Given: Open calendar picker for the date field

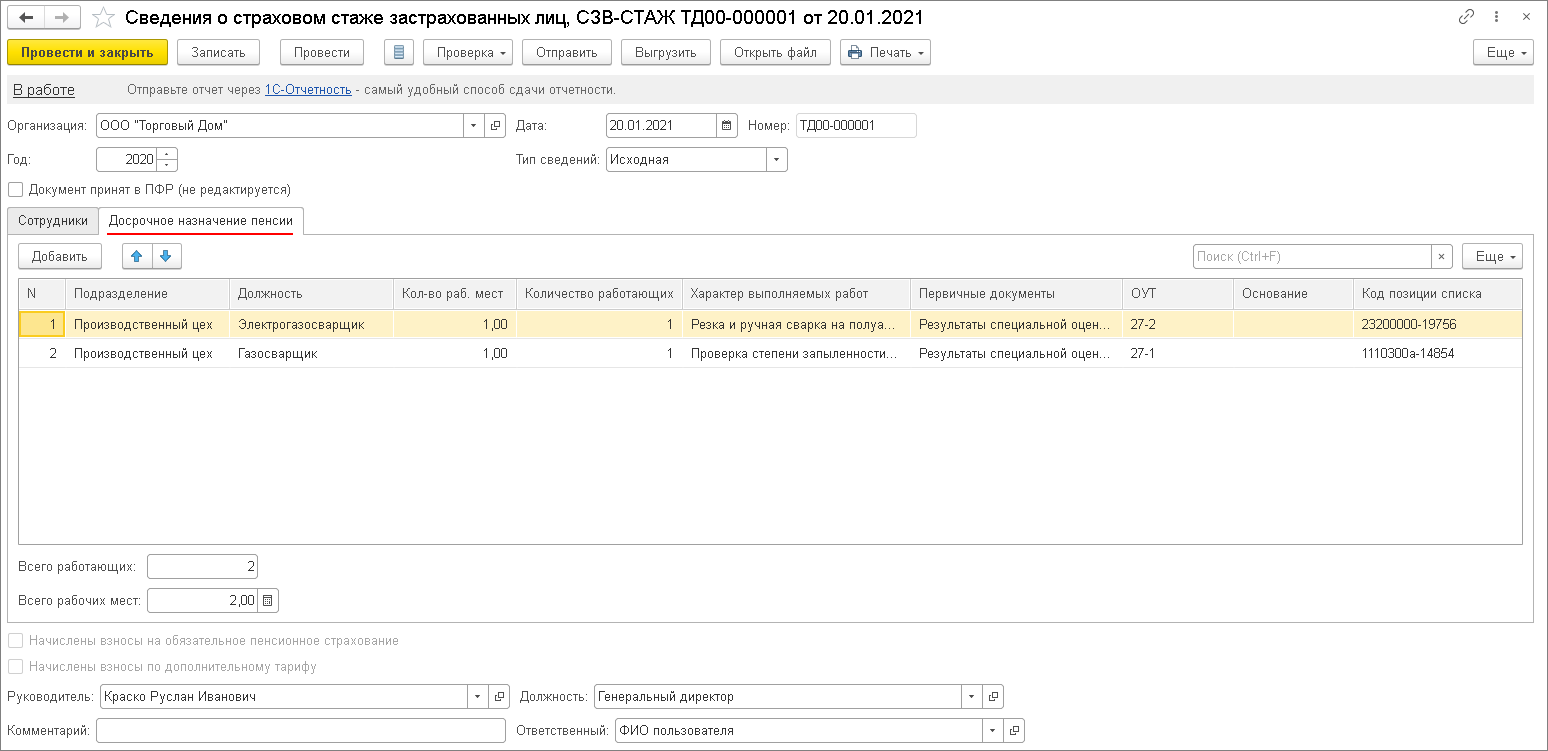Looking at the screenshot, I should coord(728,126).
